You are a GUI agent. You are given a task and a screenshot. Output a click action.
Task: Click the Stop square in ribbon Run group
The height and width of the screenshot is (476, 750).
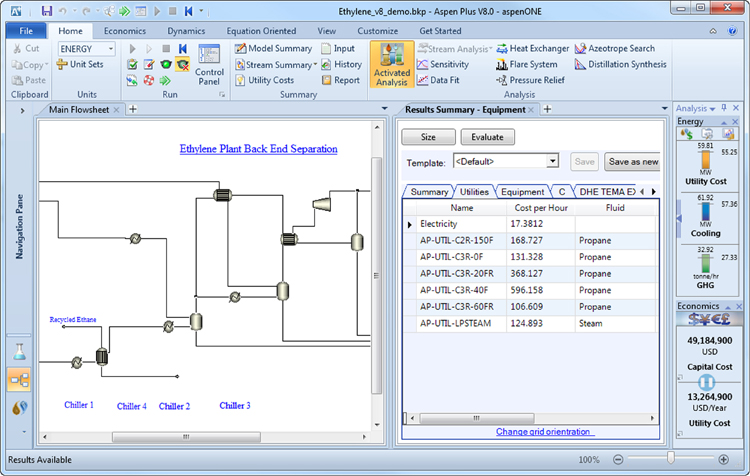(x=166, y=48)
